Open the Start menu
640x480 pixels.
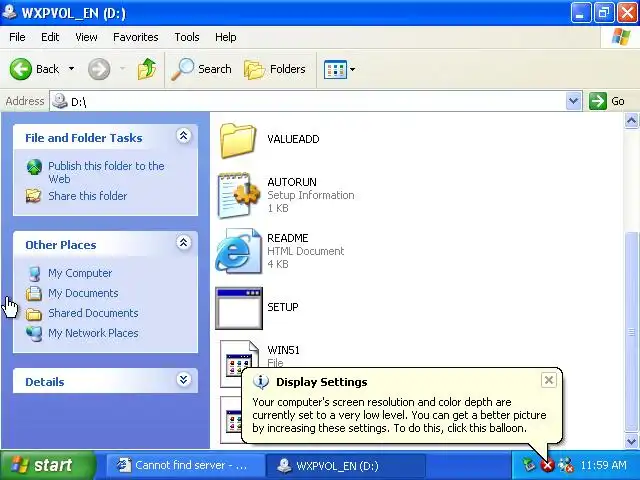point(47,465)
